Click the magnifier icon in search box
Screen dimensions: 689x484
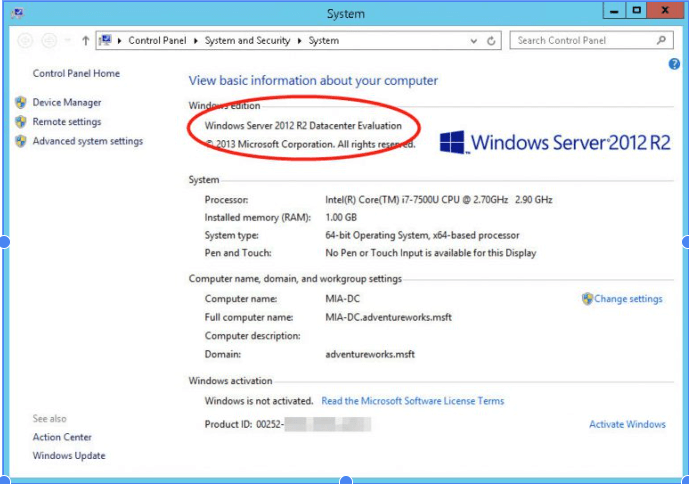pyautogui.click(x=662, y=41)
